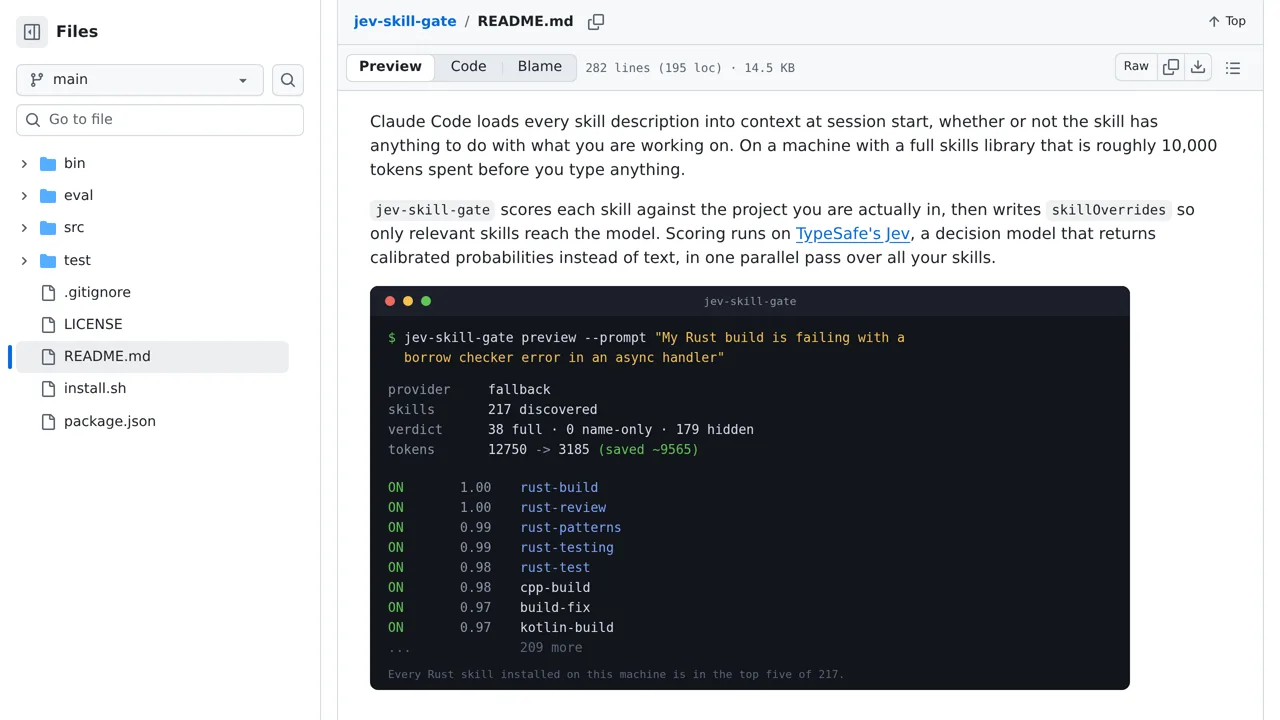Viewport: 1280px width, 720px height.
Task: Expand the test folder chevron
Action: [24, 260]
